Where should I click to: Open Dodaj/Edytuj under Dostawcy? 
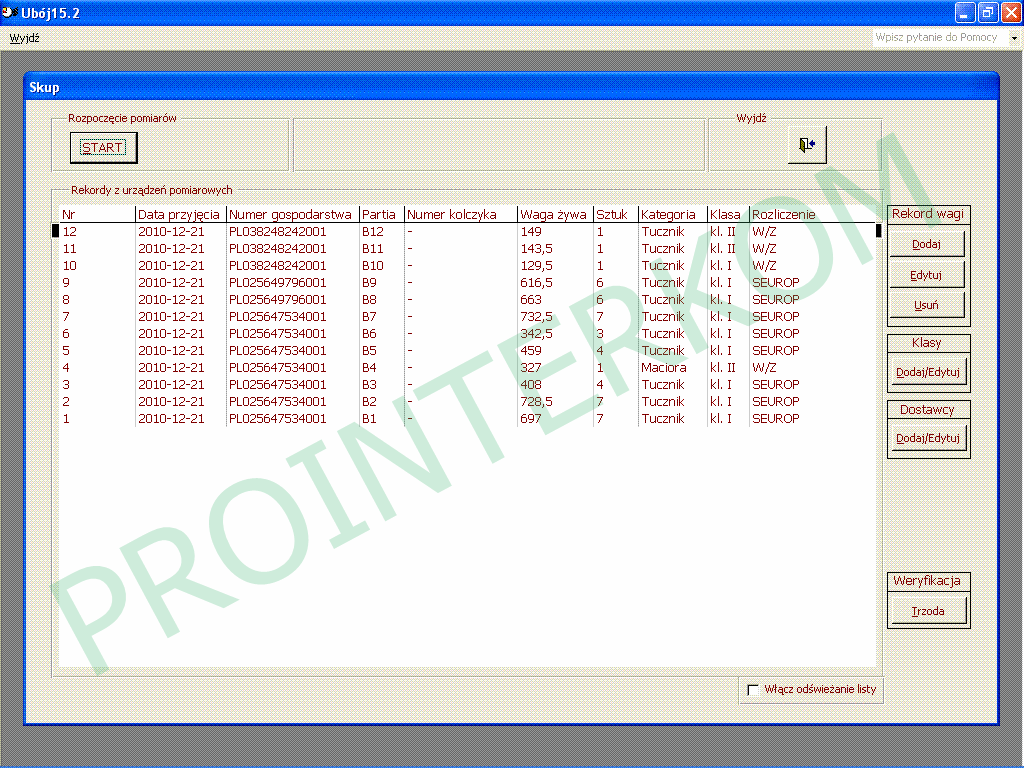pos(927,438)
